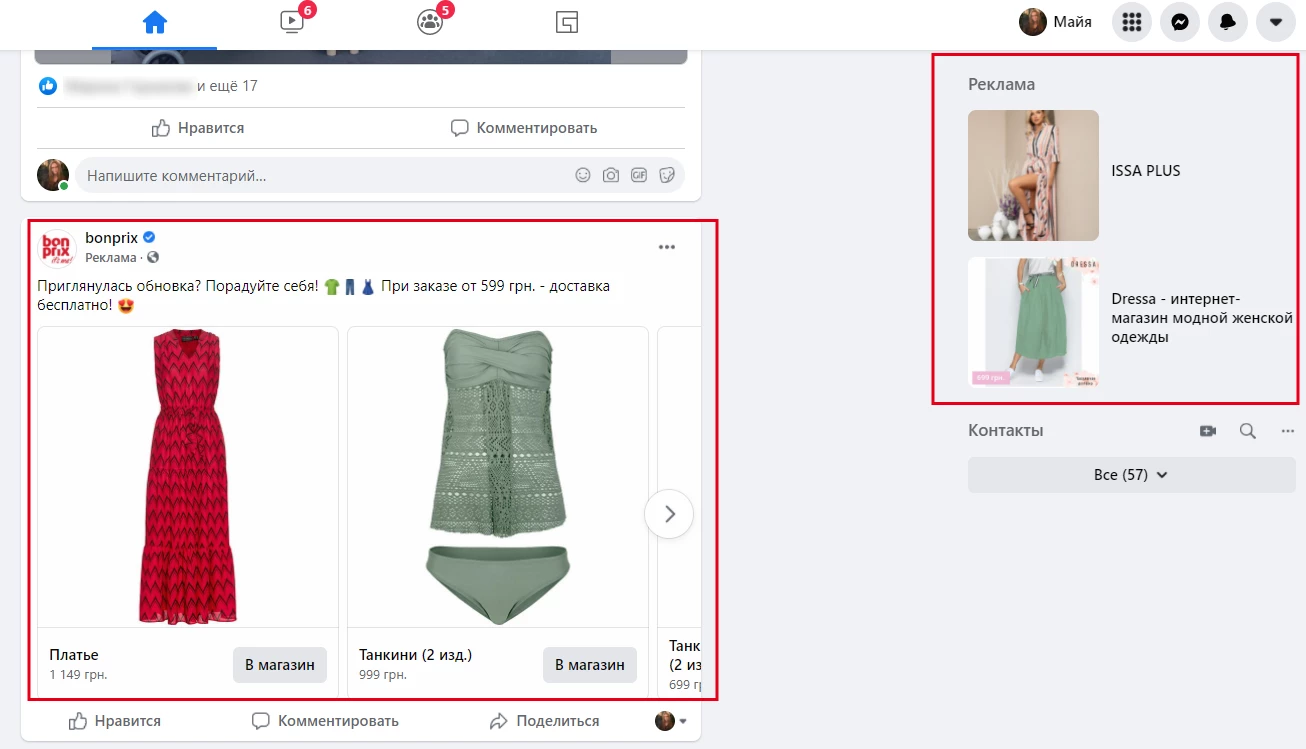Like the bonprix ad post
This screenshot has width=1306, height=749.
click(x=114, y=721)
